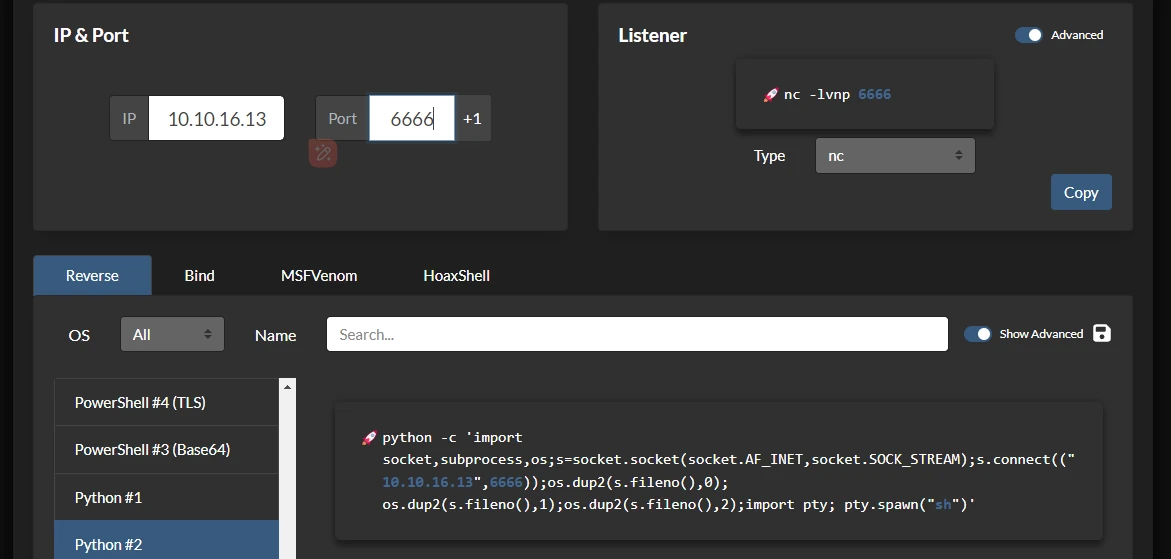
Task: Open the MSFVenom tab
Action: (x=319, y=275)
